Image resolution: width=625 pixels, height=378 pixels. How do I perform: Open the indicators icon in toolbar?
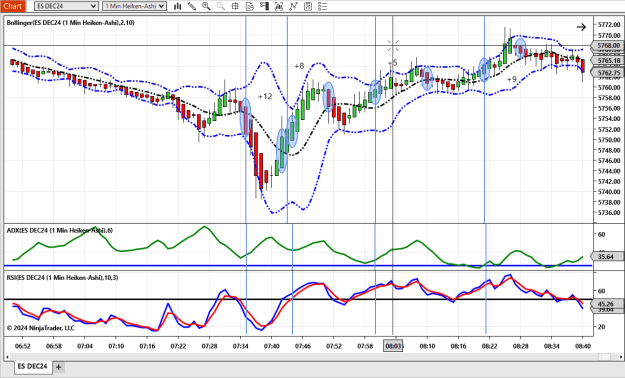(293, 6)
